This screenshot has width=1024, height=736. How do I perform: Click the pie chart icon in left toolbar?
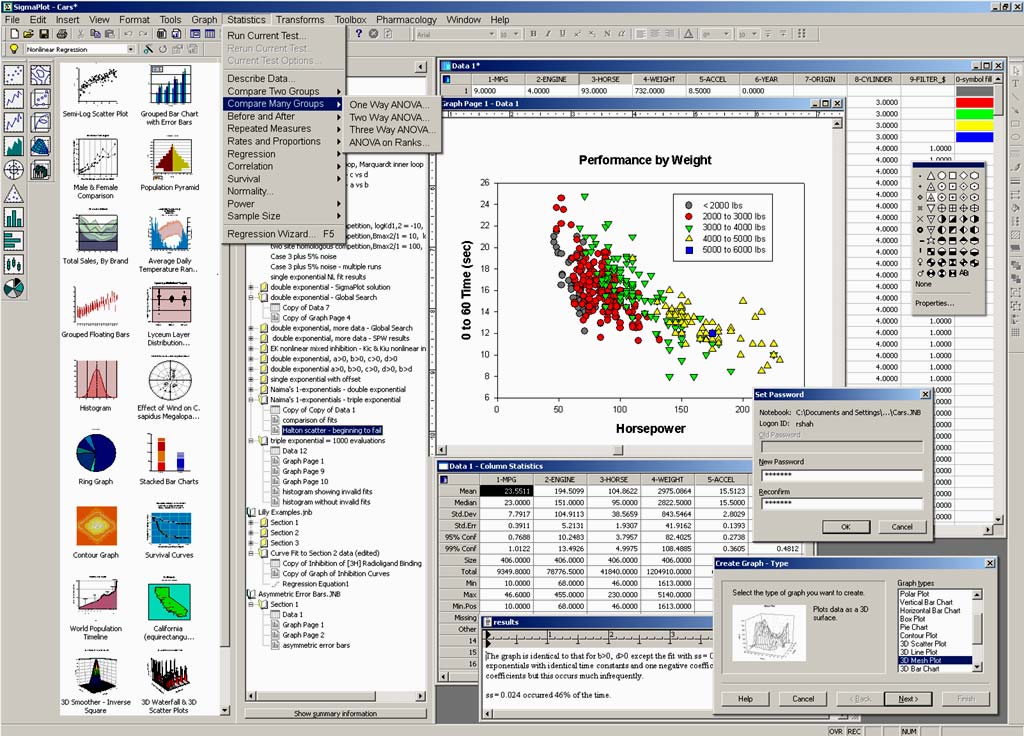click(14, 289)
